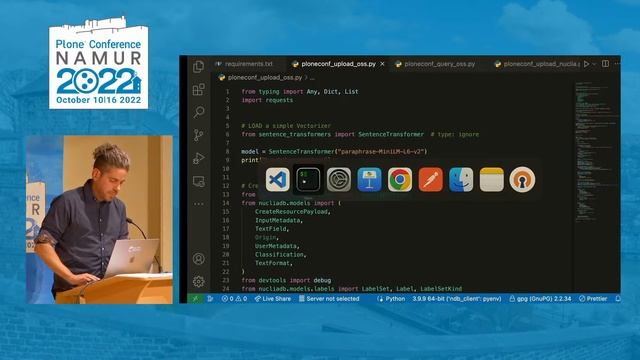Open the Extensions view icon
Screen dimensions: 640x360
198,89
